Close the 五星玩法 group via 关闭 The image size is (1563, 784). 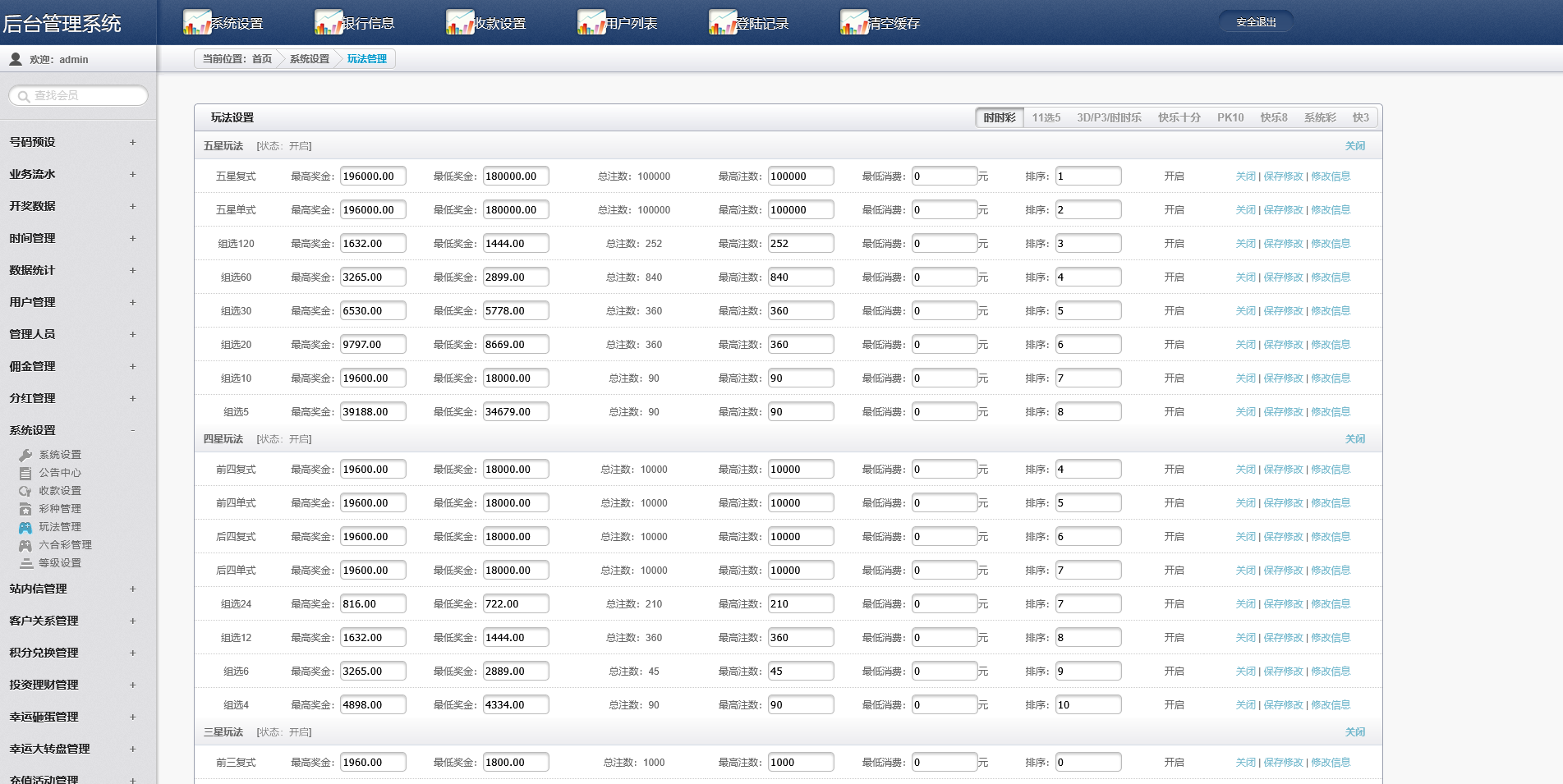click(x=1354, y=146)
